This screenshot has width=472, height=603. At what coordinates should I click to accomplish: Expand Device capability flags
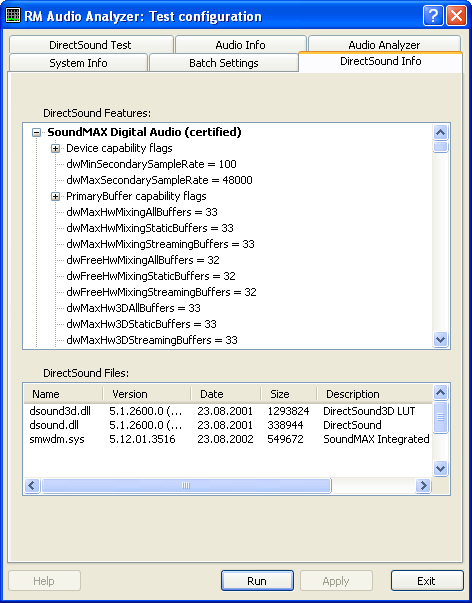point(55,148)
